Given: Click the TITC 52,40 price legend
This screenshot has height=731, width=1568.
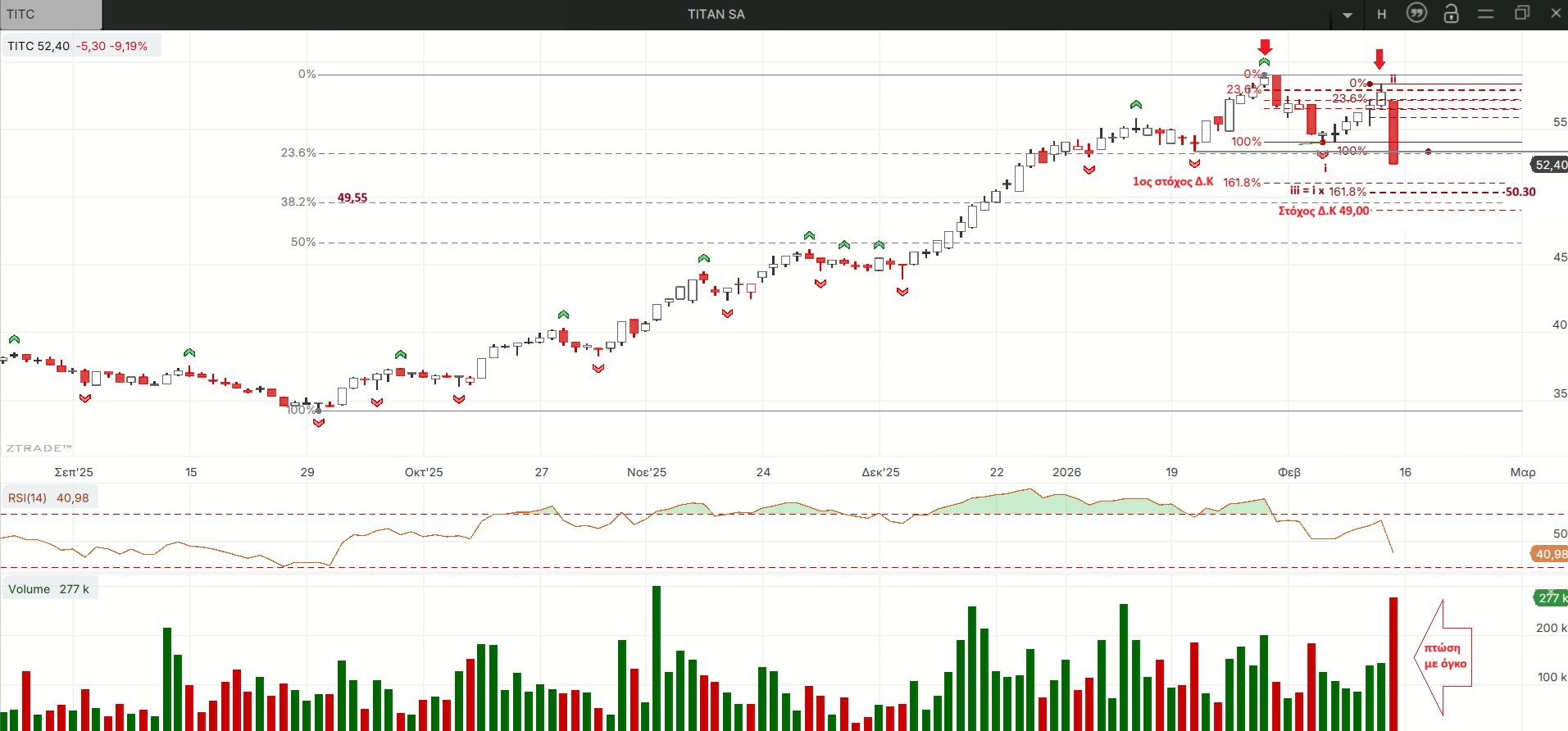Looking at the screenshot, I should click(78, 46).
